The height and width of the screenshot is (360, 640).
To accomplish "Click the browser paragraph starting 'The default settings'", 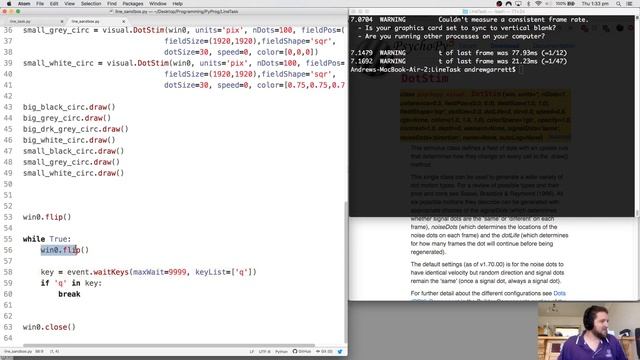I will click(487, 273).
